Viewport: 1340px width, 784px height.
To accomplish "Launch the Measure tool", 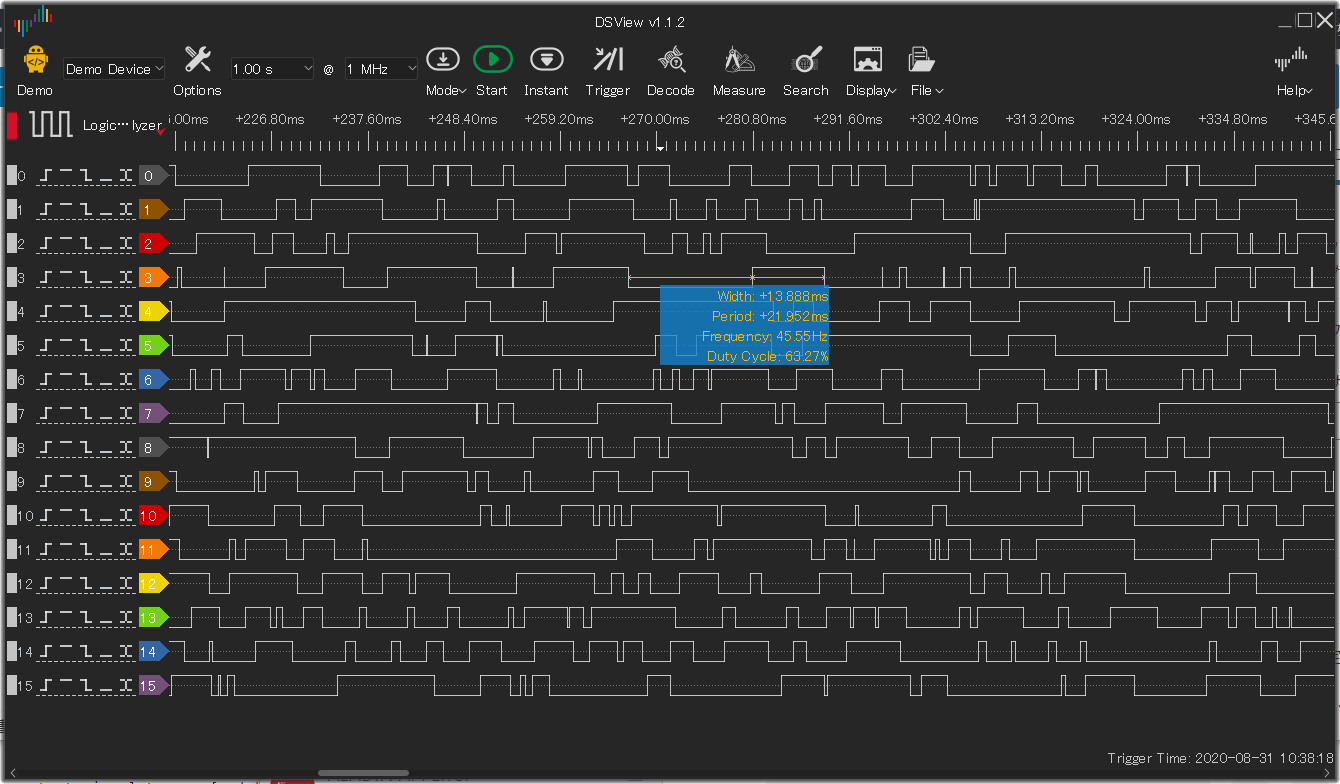I will (739, 59).
